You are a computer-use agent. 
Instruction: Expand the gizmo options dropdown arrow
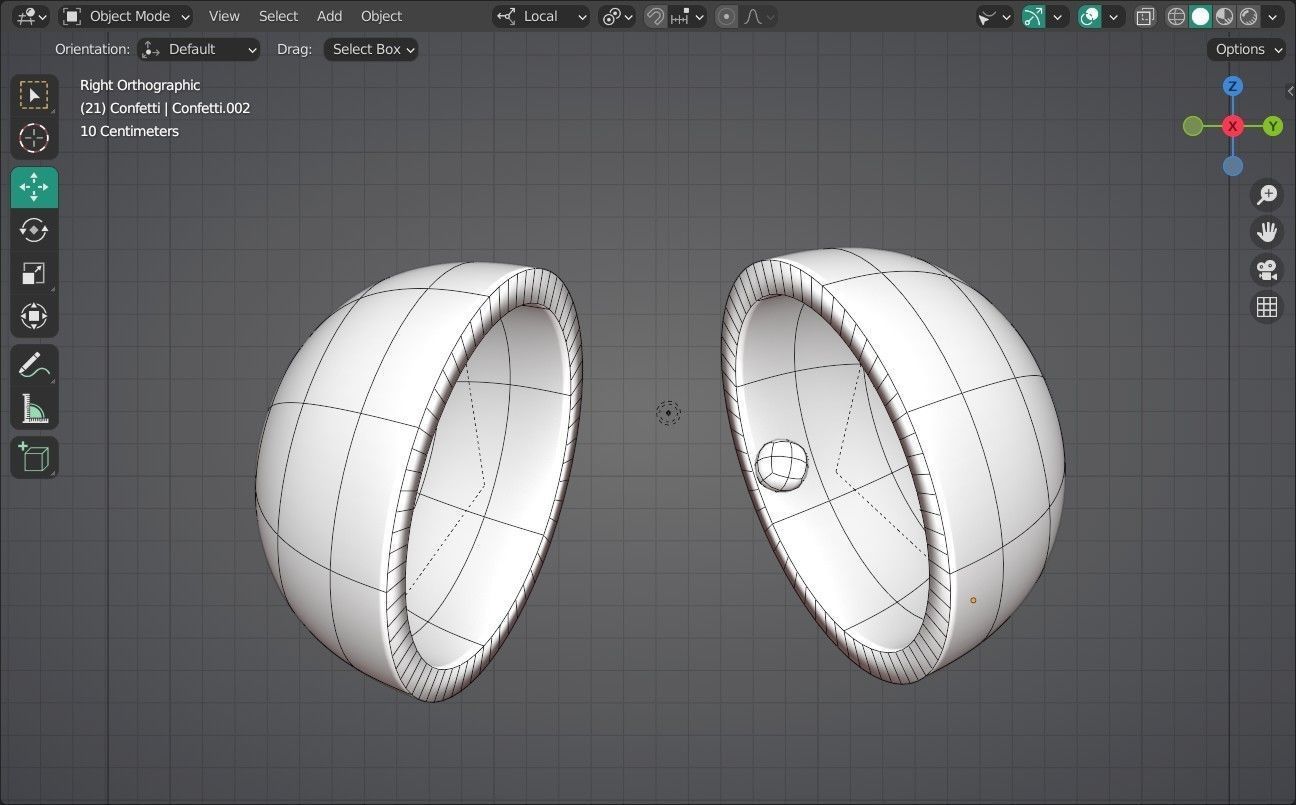coord(1057,16)
